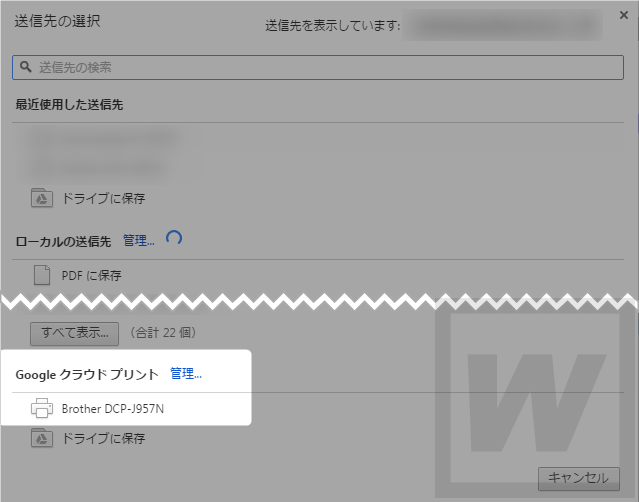The height and width of the screenshot is (502, 639).
Task: Click the キャンセル button
Action: tap(579, 479)
